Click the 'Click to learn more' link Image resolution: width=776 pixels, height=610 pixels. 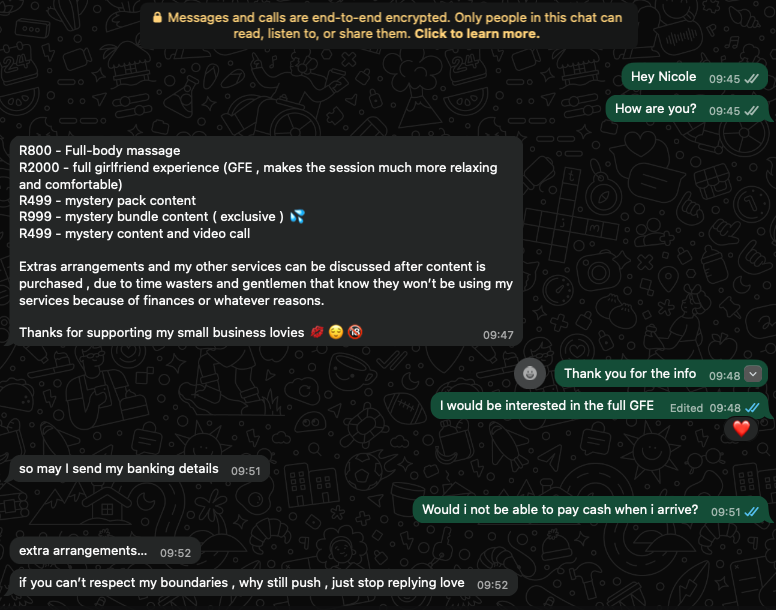pos(477,34)
